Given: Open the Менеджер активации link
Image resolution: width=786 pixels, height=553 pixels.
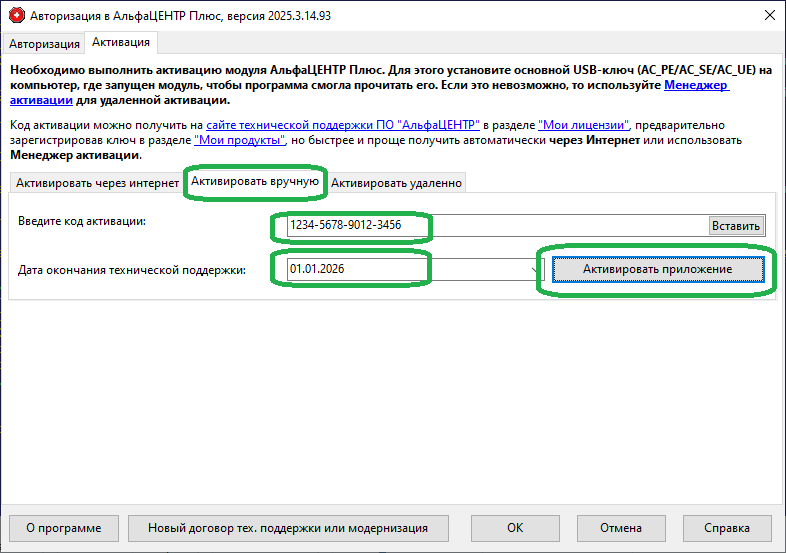Looking at the screenshot, I should [696, 85].
